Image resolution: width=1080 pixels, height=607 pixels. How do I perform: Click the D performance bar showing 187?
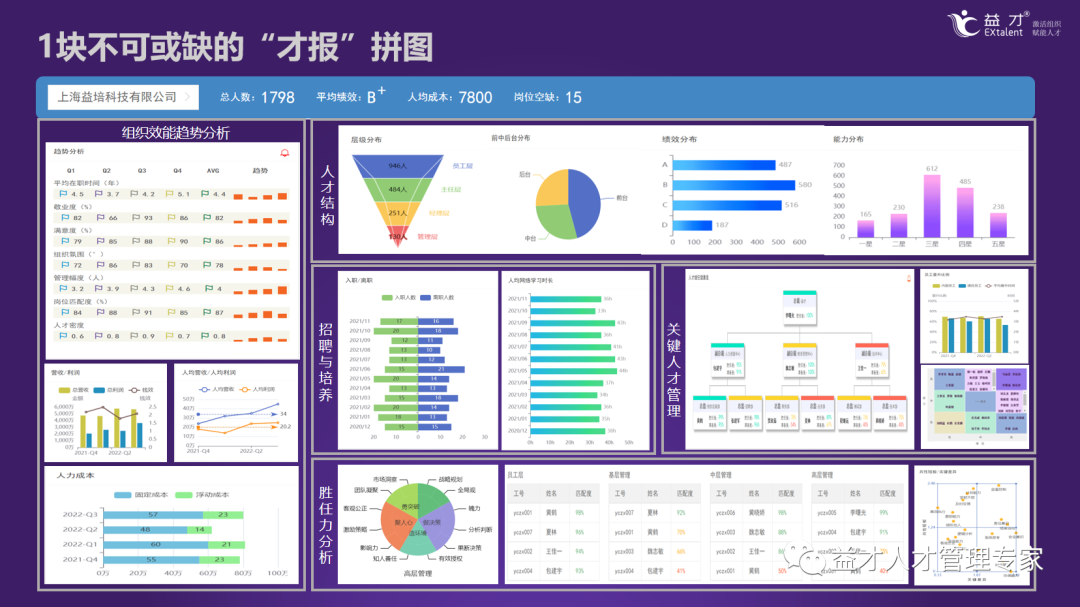coord(692,225)
